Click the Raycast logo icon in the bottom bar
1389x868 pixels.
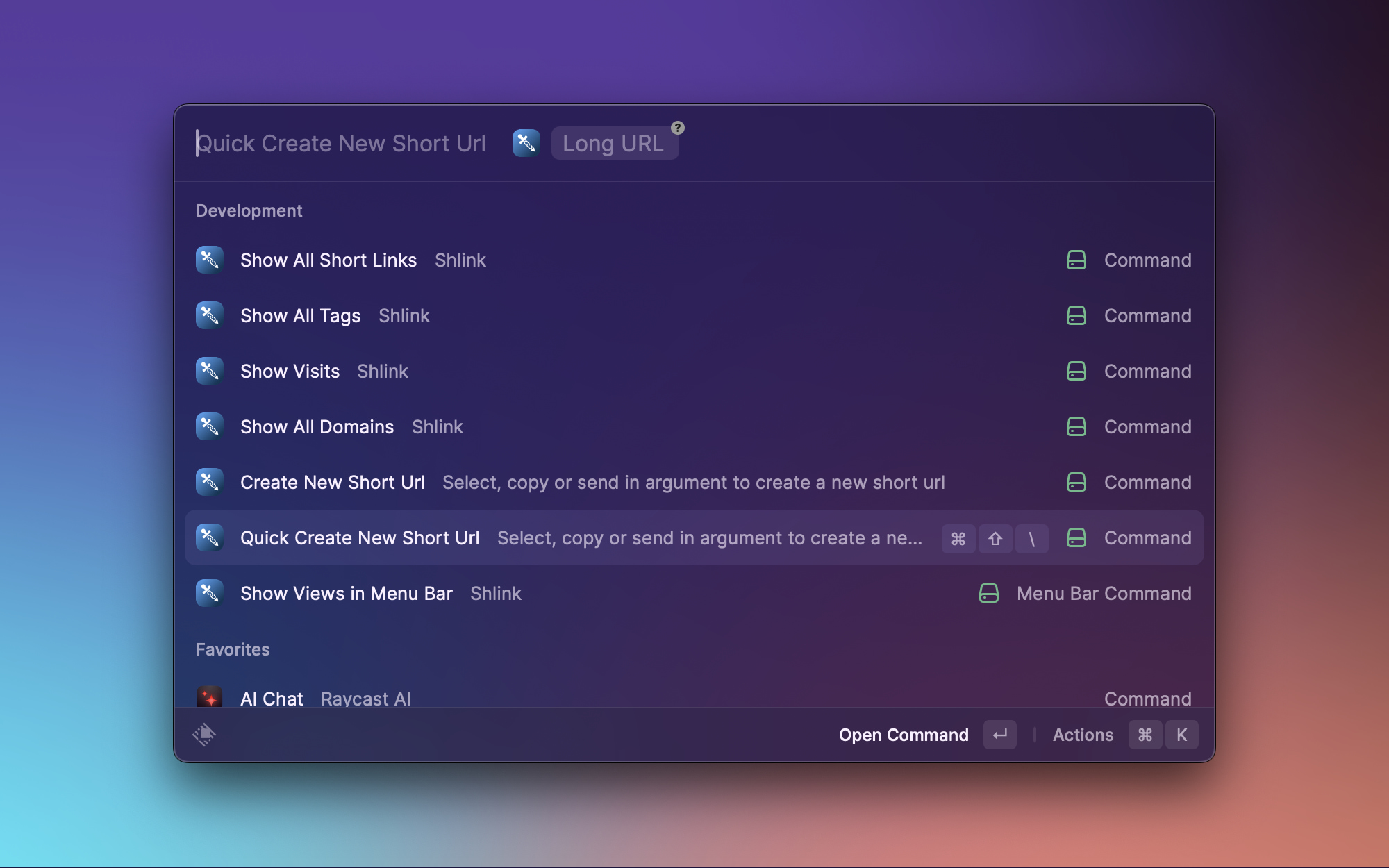pos(204,734)
